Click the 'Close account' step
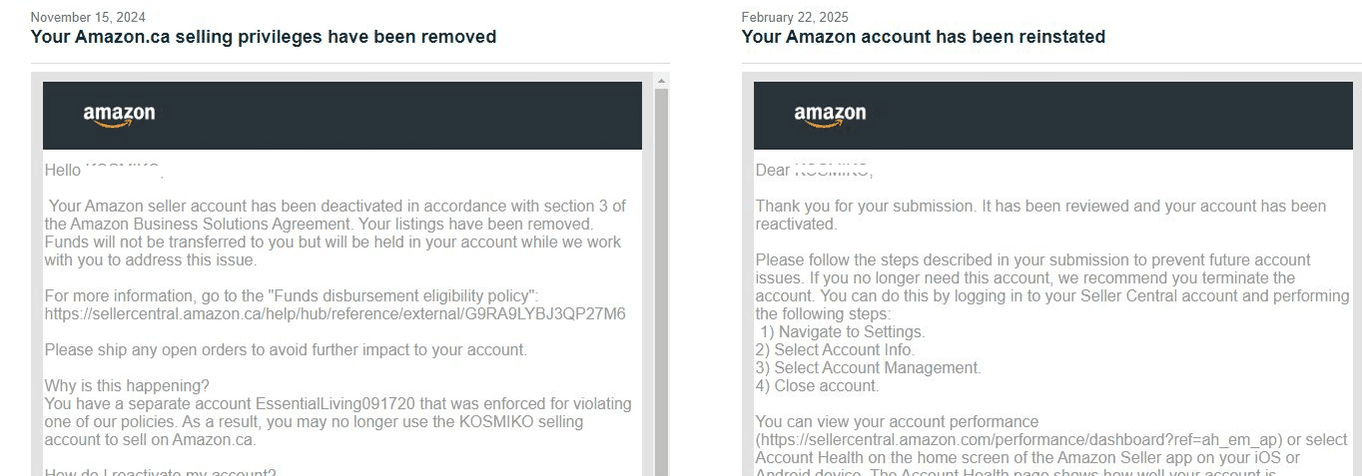Viewport: 1362px width, 476px height. tap(818, 386)
